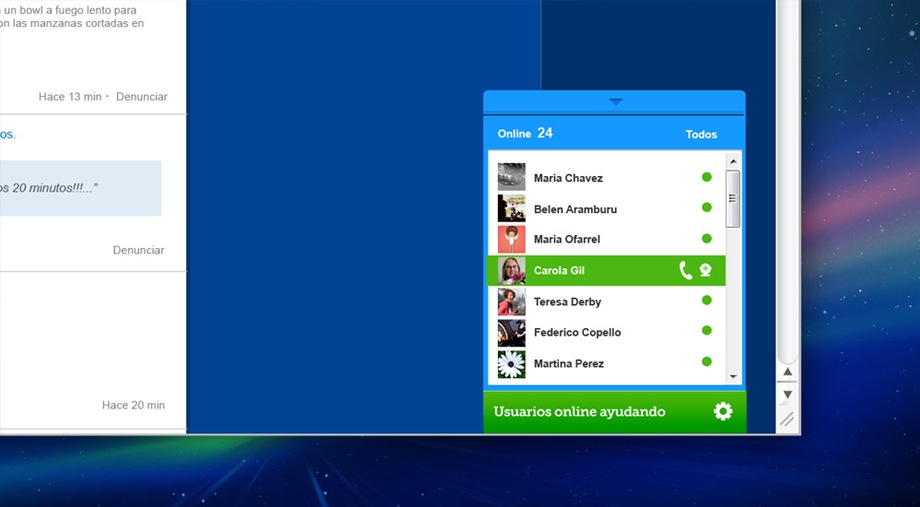Viewport: 920px width, 507px height.
Task: Select the Online 24 tab
Action: 525,134
